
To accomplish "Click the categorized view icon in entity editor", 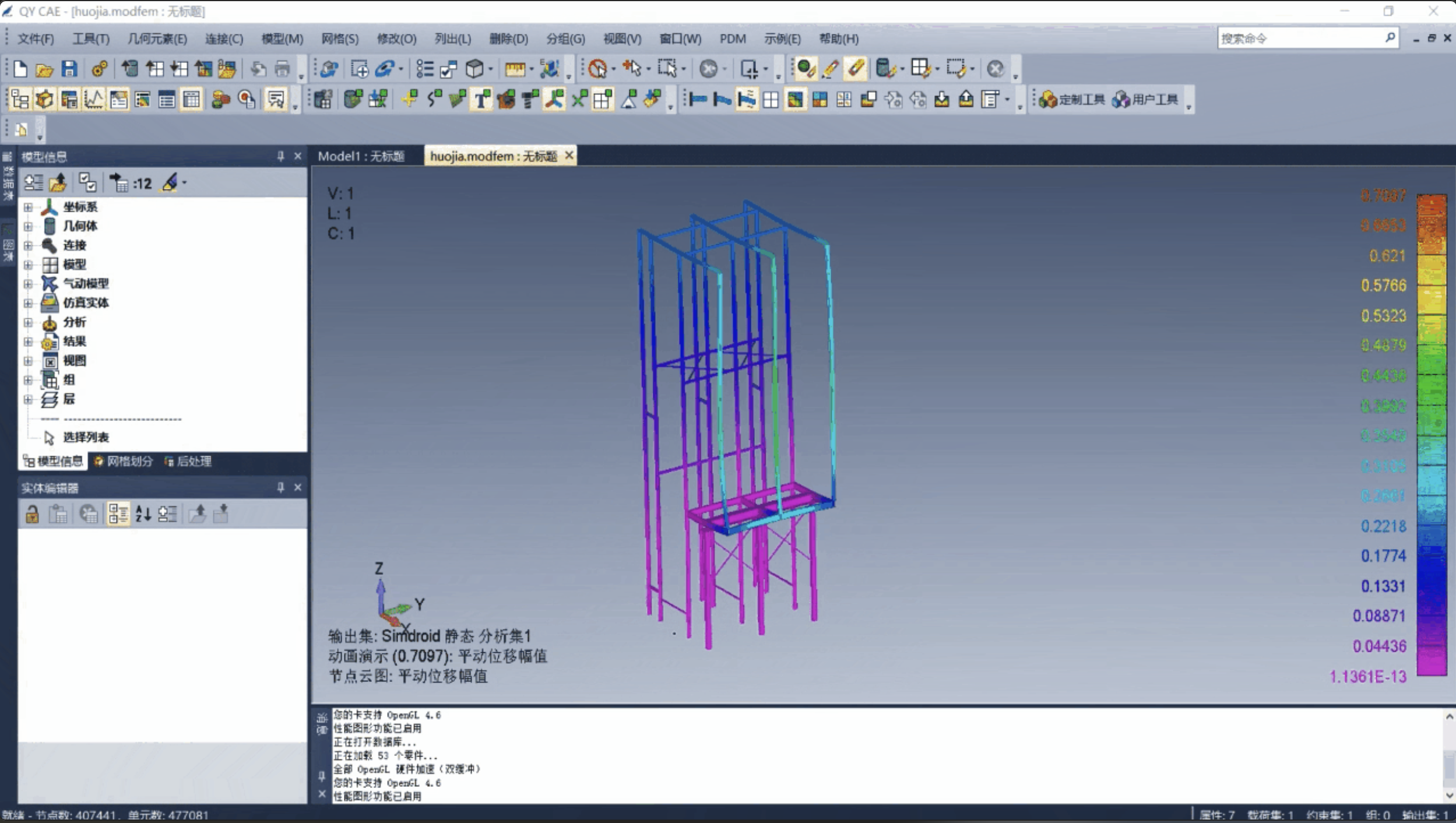I will point(118,514).
